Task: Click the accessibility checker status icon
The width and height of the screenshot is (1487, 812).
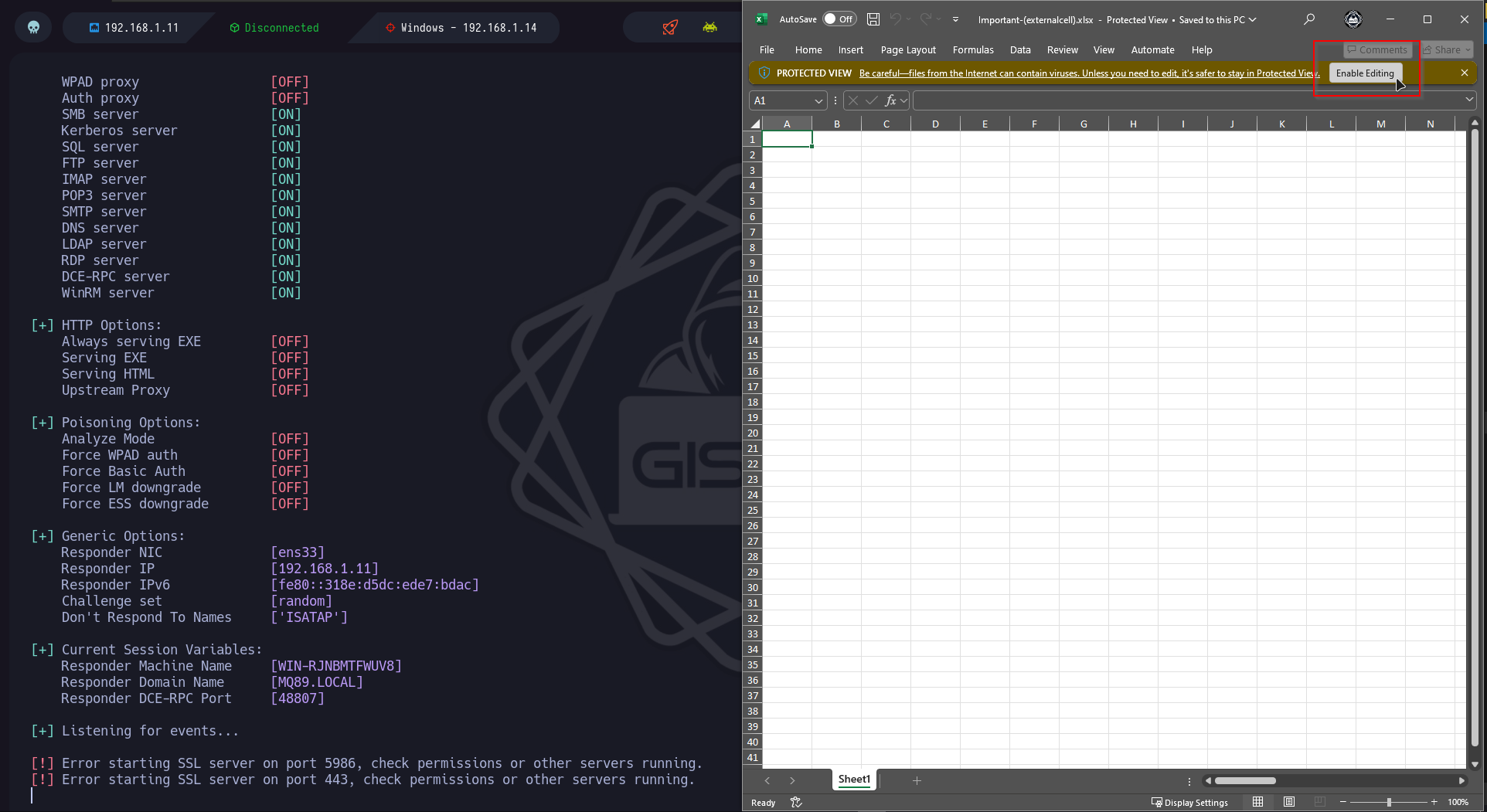Action: 796,803
